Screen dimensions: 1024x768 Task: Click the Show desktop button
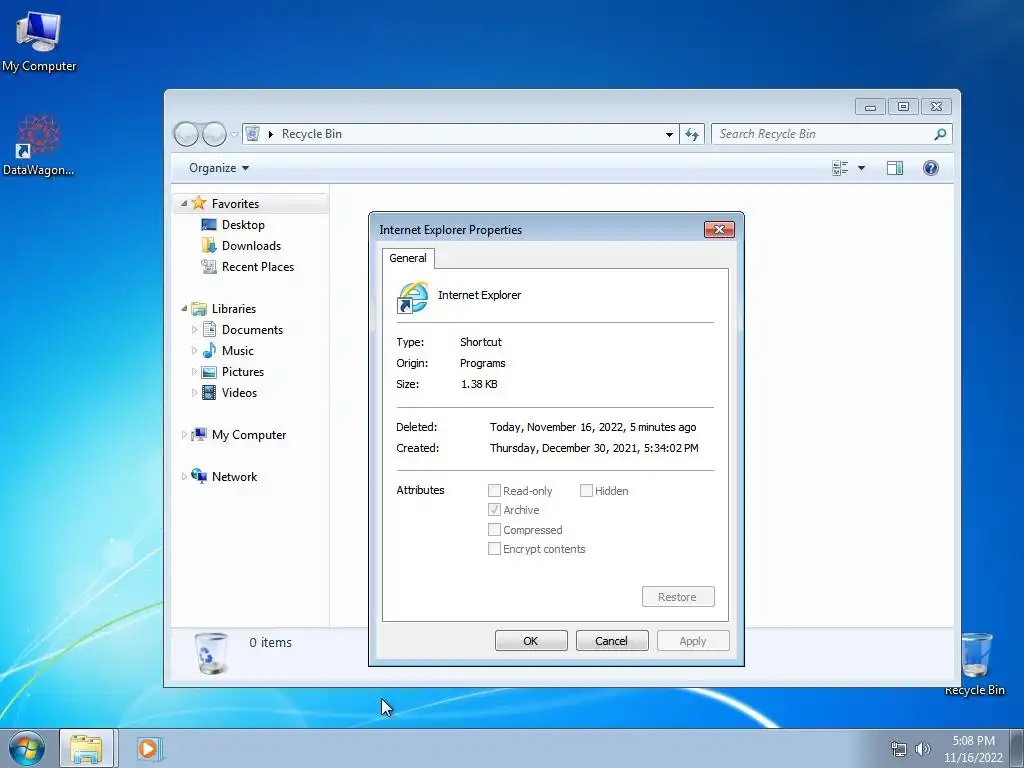1017,748
